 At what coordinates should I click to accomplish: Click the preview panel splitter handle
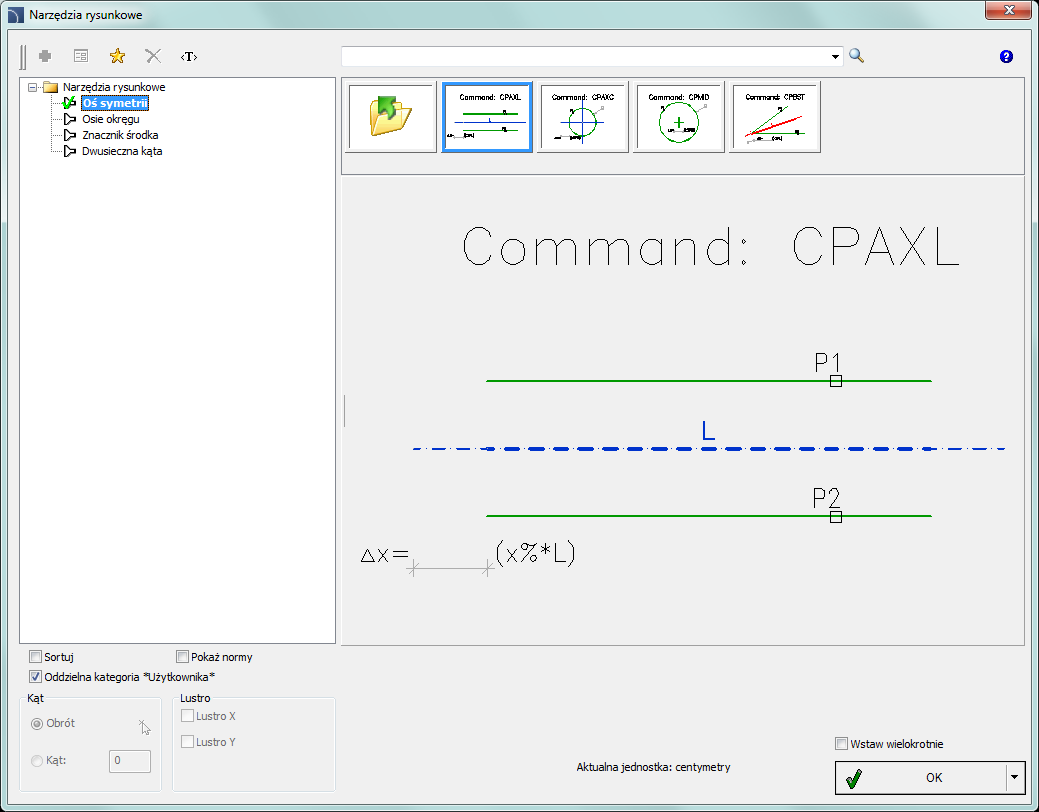[x=345, y=410]
